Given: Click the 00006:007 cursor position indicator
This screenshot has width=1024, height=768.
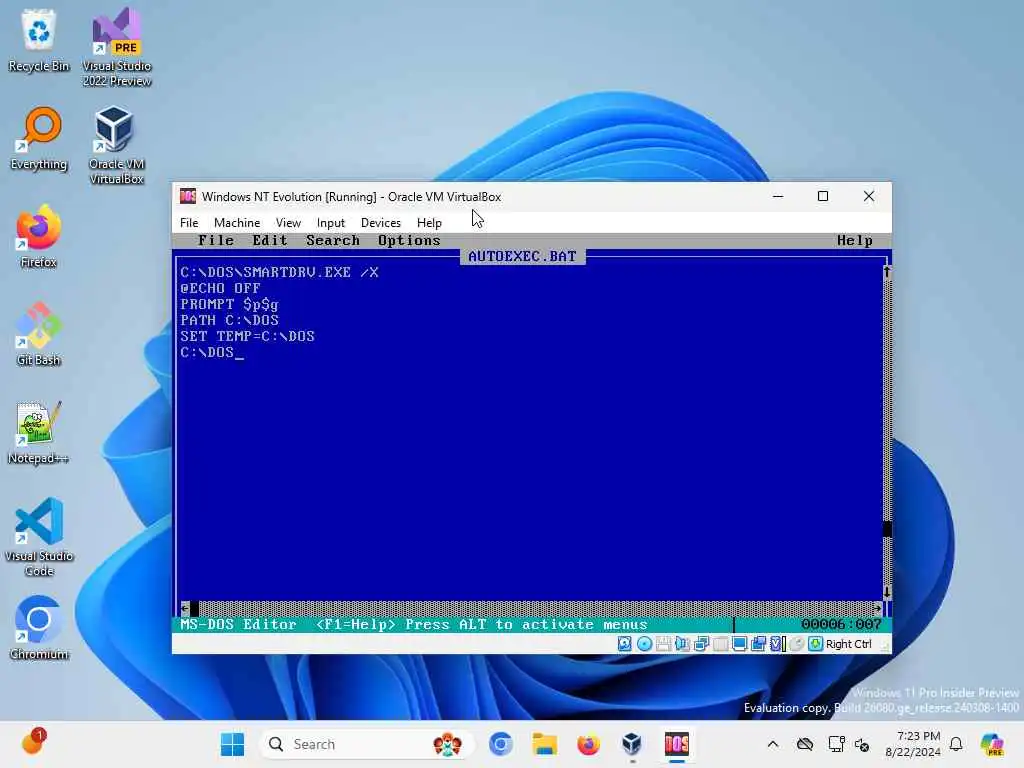Looking at the screenshot, I should [x=842, y=624].
